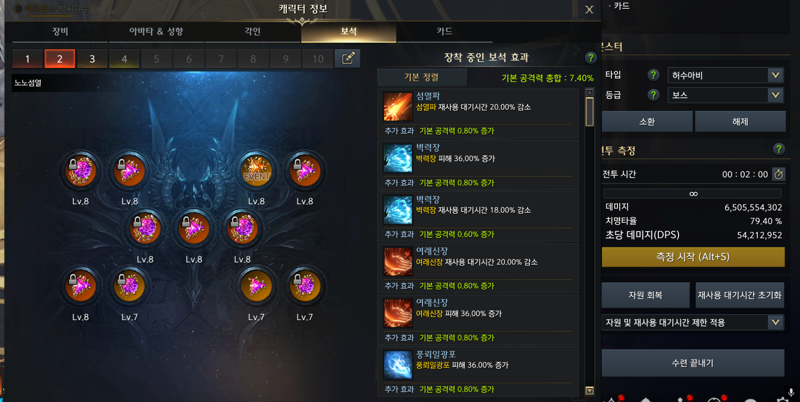The image size is (800, 402).
Task: Start measuring with 측정 시작 button
Action: click(x=693, y=257)
